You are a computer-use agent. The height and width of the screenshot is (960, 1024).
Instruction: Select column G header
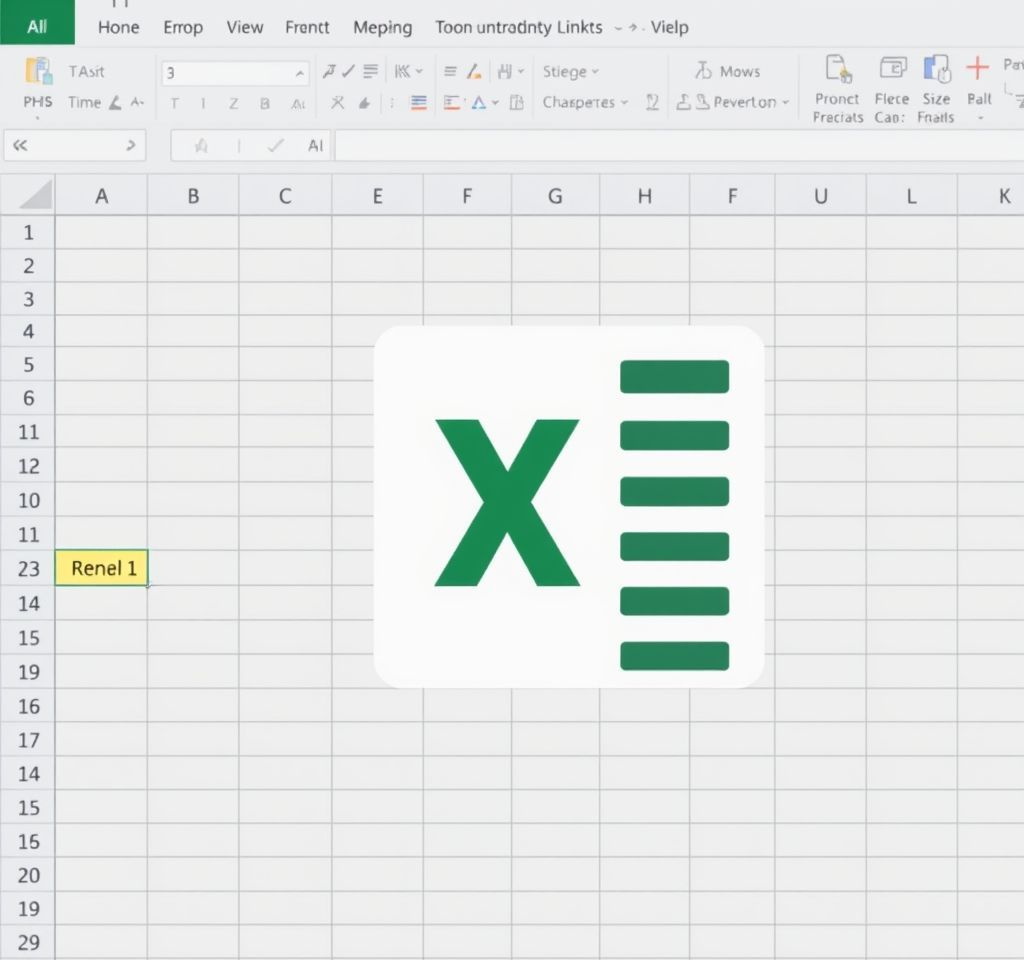555,195
